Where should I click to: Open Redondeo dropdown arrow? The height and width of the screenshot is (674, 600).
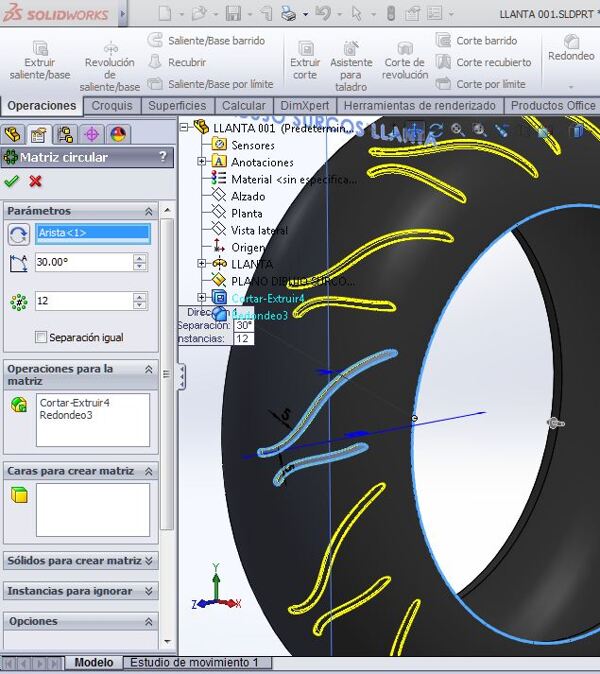coord(571,87)
